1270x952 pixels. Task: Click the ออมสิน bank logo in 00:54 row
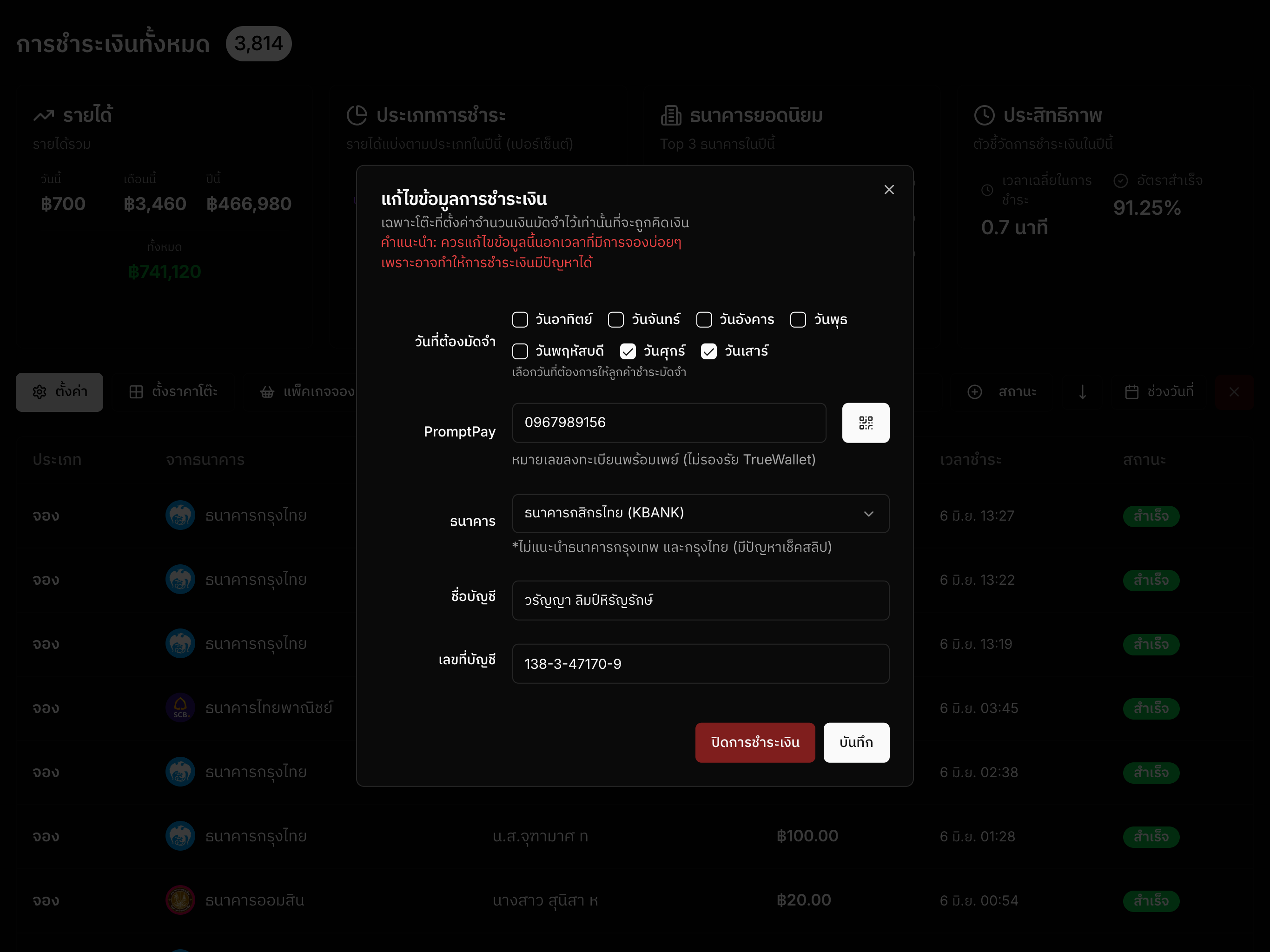click(x=180, y=900)
